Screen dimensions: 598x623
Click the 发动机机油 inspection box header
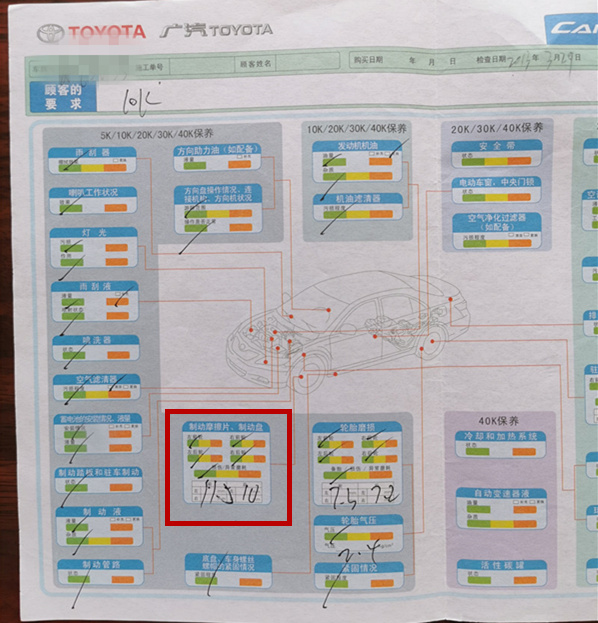pos(357,146)
